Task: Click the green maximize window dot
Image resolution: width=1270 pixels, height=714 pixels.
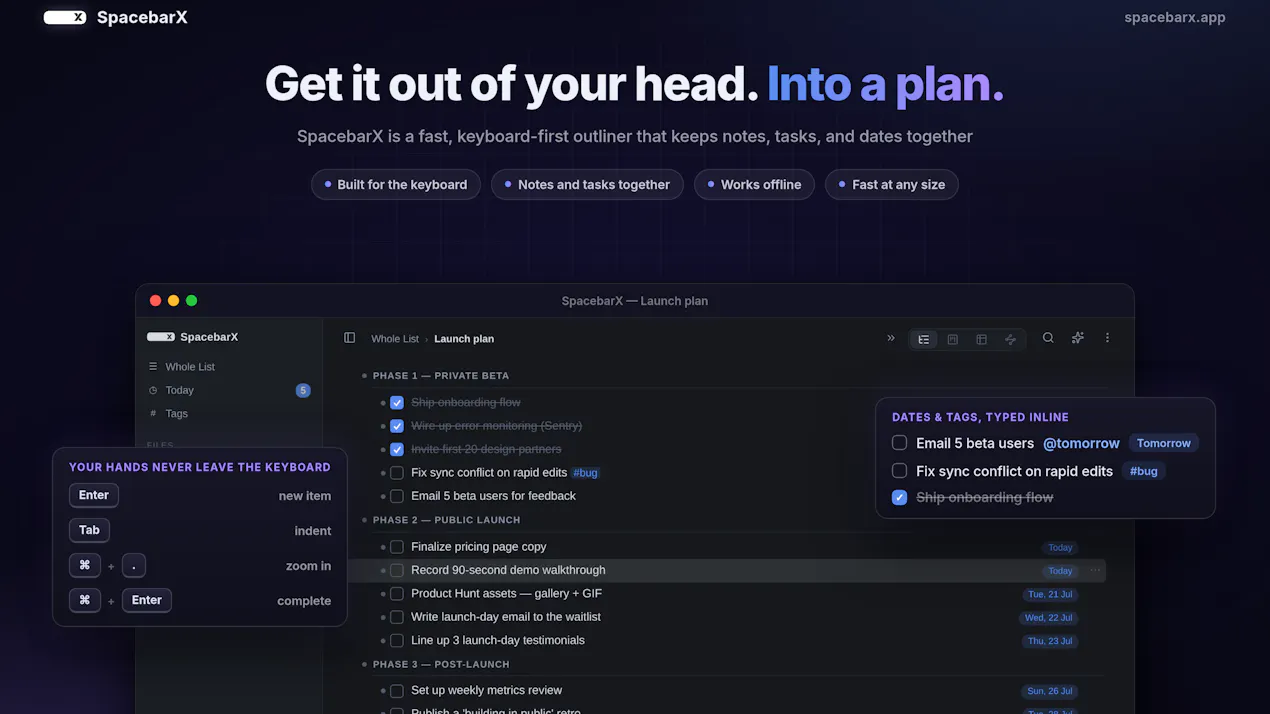Action: (x=192, y=301)
